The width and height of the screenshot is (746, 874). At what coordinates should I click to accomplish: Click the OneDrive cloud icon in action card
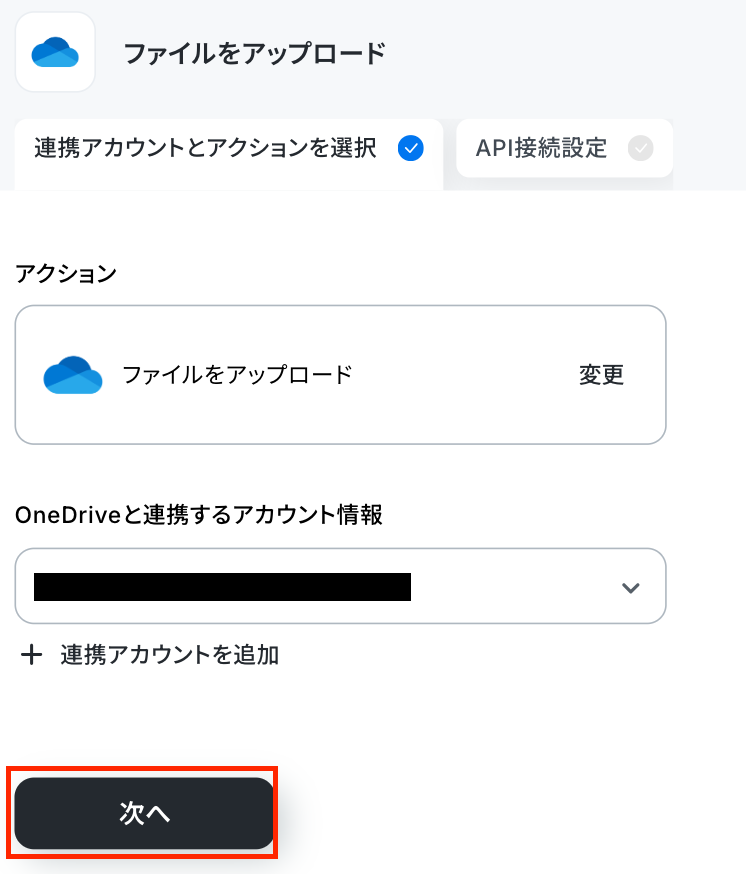pyautogui.click(x=73, y=375)
